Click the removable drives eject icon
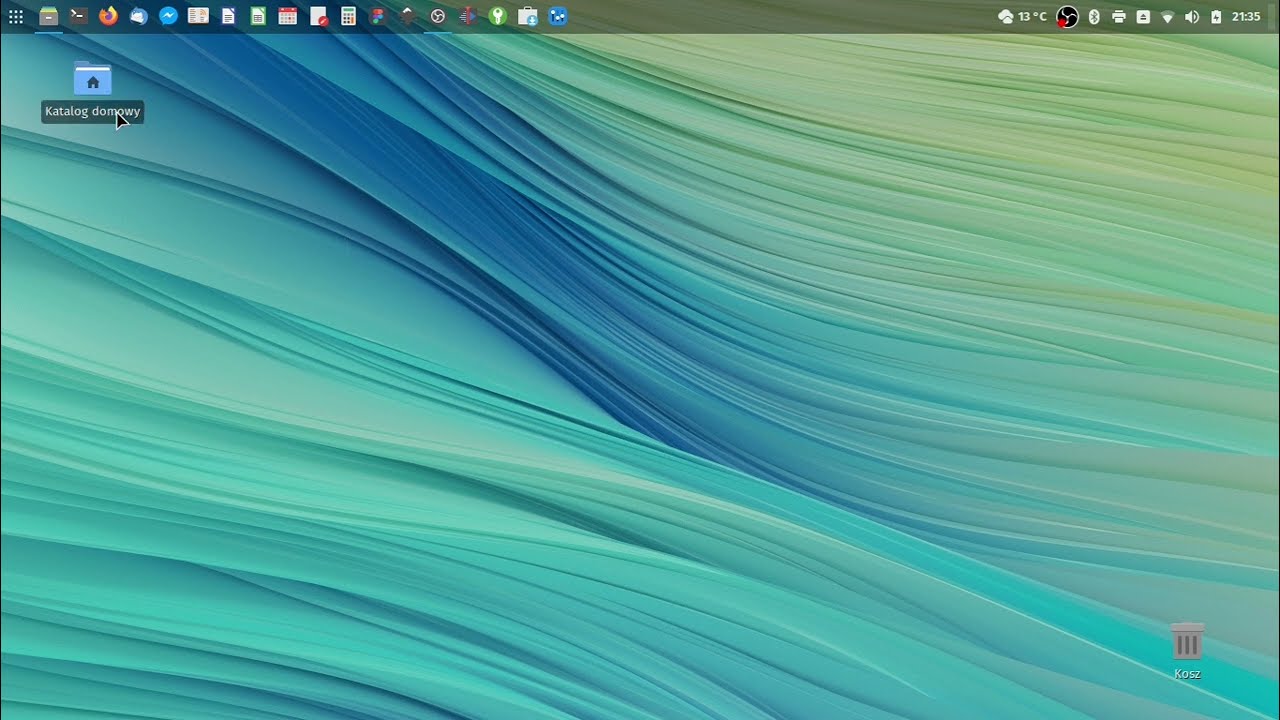Viewport: 1280px width, 720px height. pos(1143,16)
